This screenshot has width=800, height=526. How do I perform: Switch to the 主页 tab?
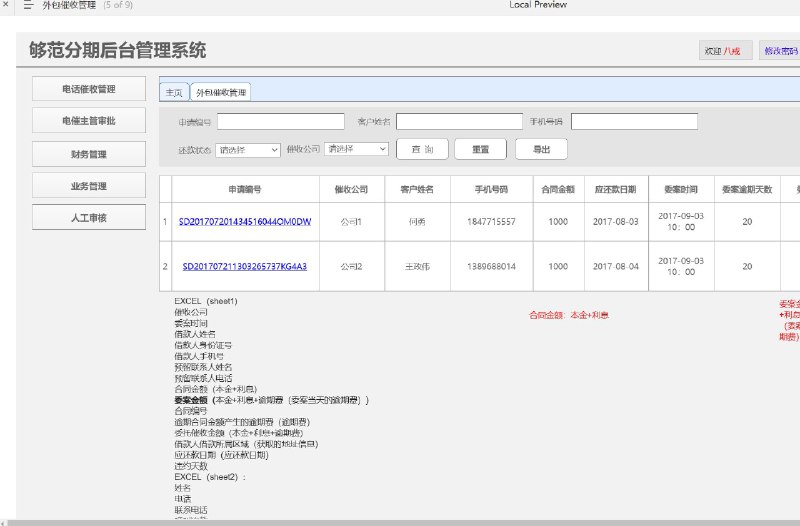pos(174,92)
